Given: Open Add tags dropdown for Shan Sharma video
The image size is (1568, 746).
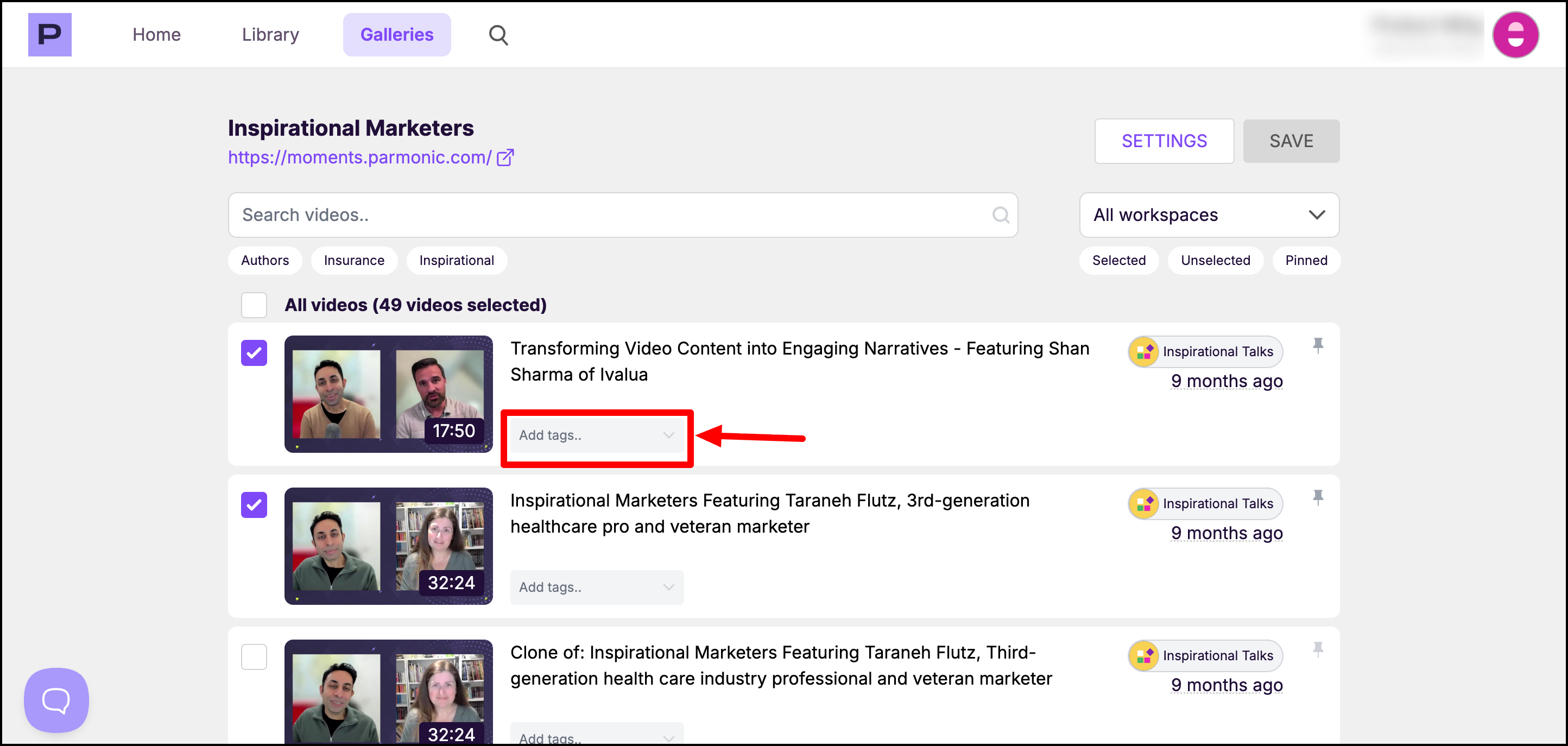Looking at the screenshot, I should click(596, 435).
